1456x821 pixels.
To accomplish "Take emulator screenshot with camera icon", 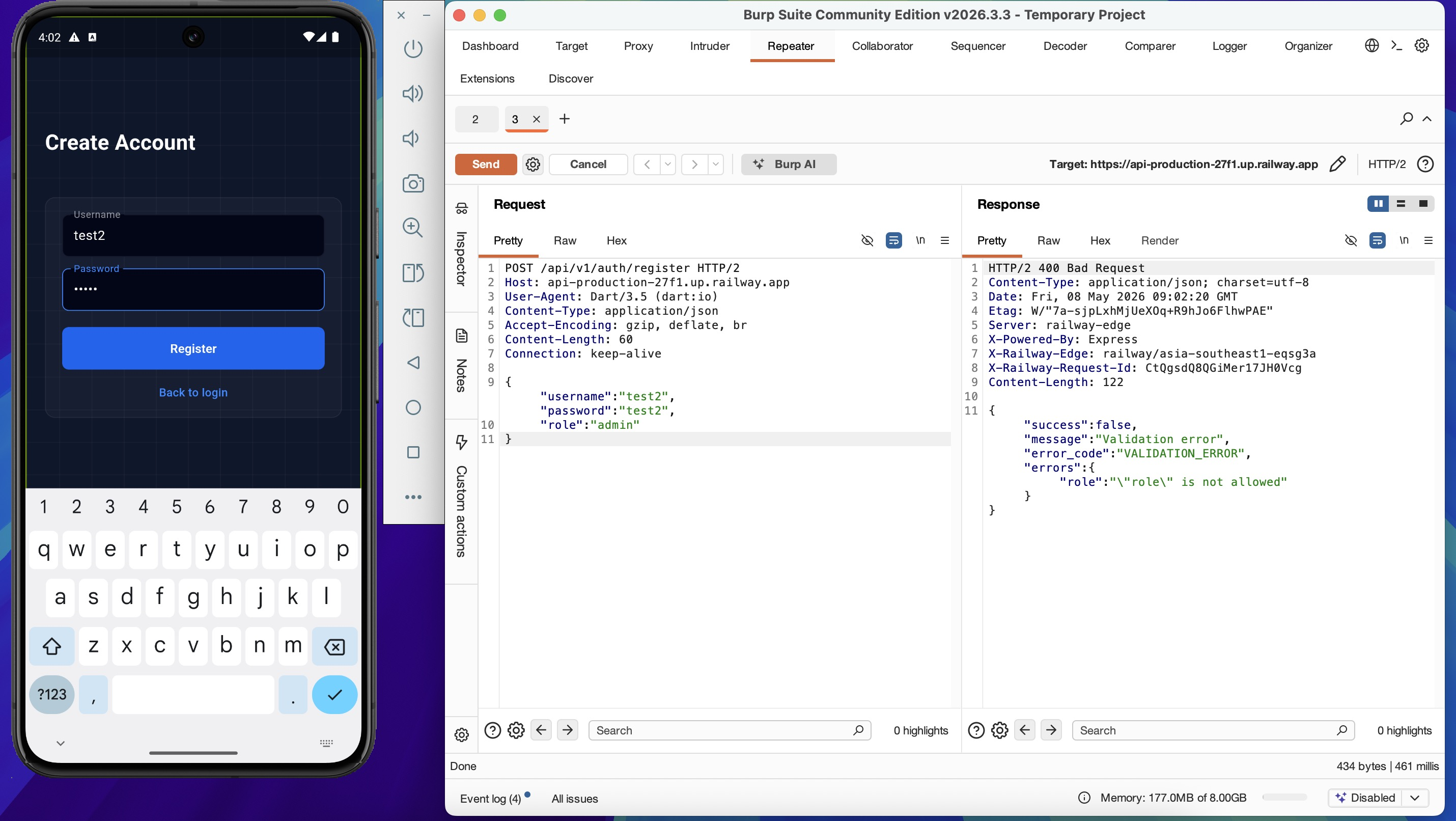I will [x=413, y=183].
